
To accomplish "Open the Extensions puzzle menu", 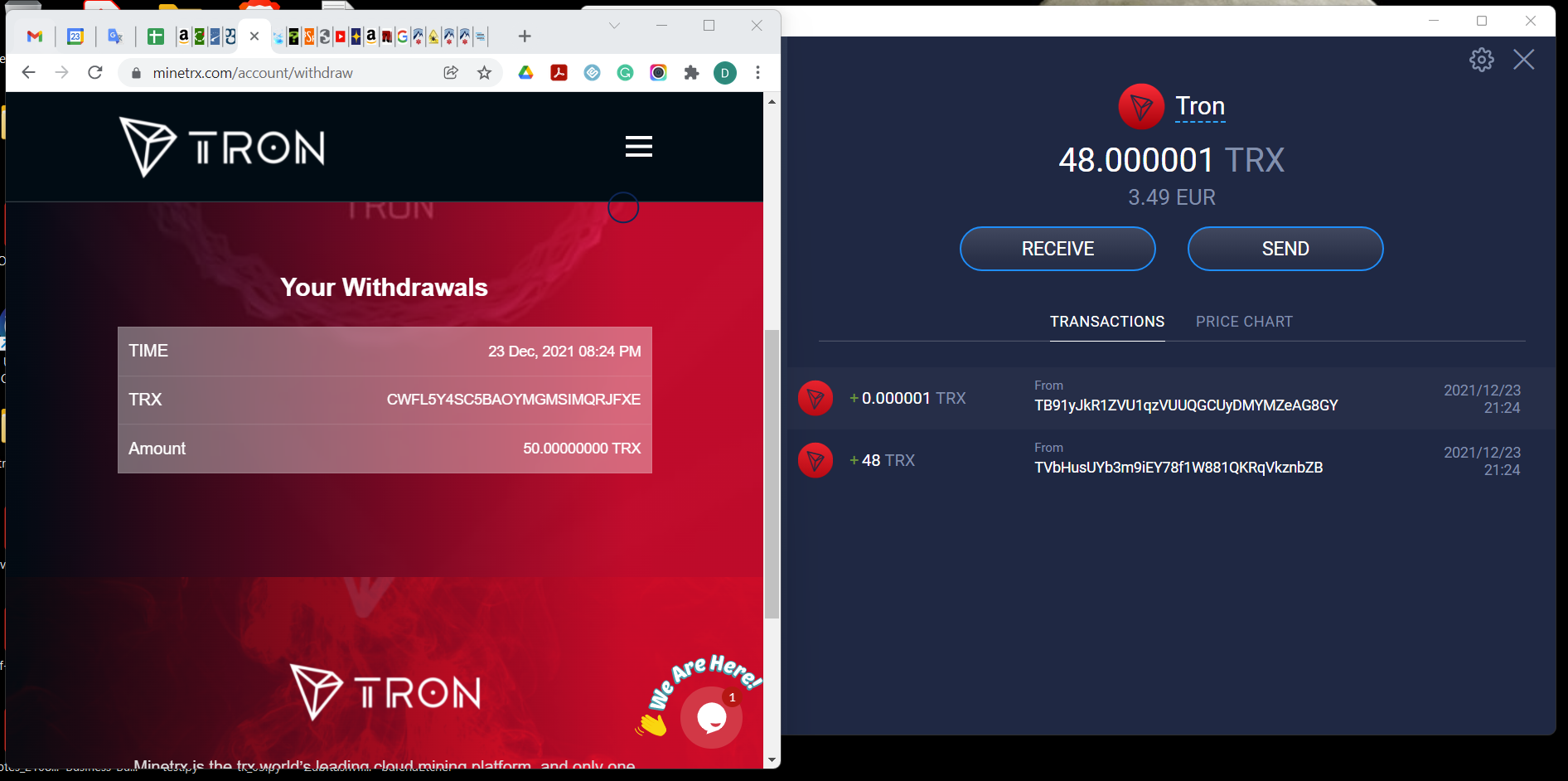I will pyautogui.click(x=692, y=73).
